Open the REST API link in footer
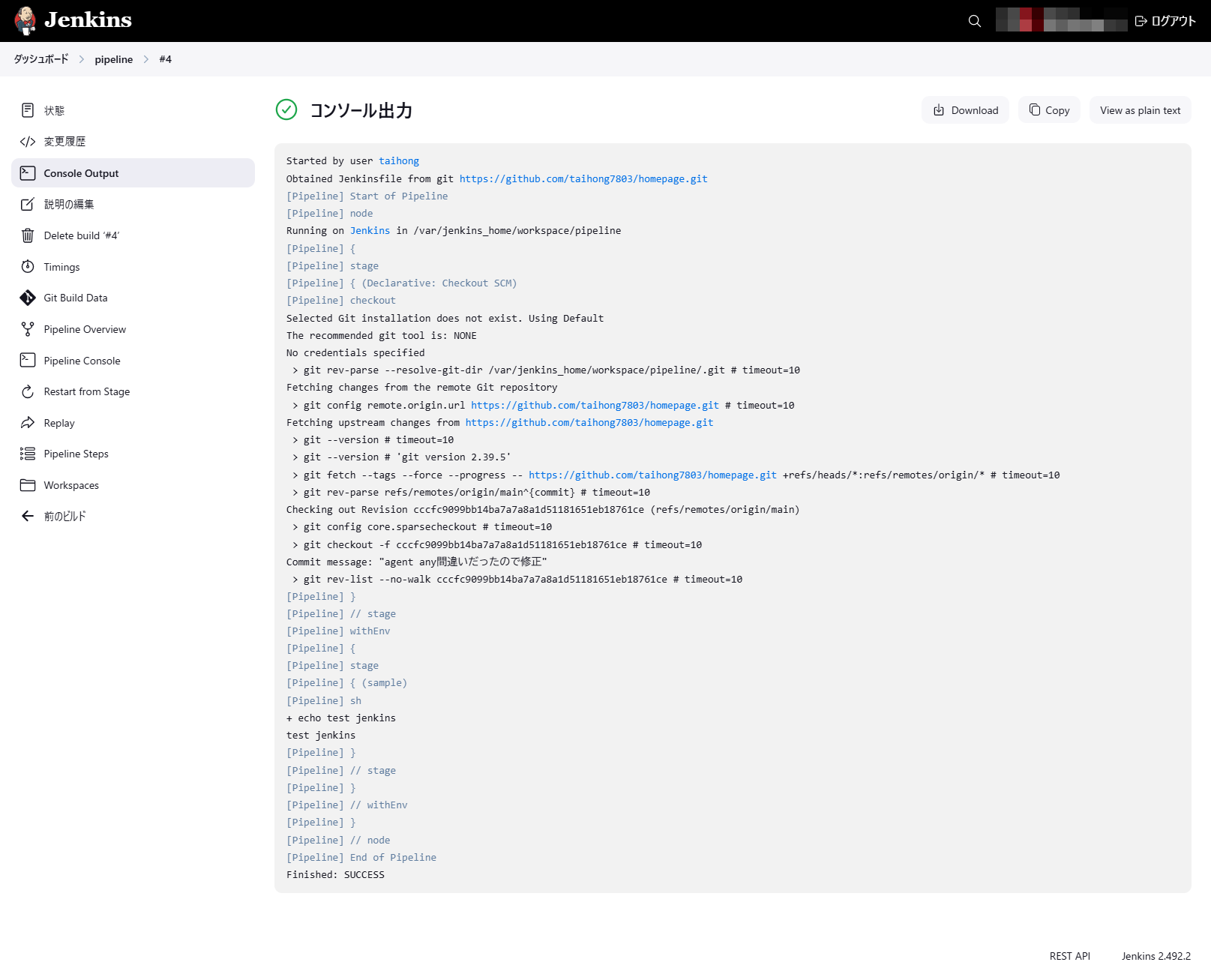 [1069, 956]
